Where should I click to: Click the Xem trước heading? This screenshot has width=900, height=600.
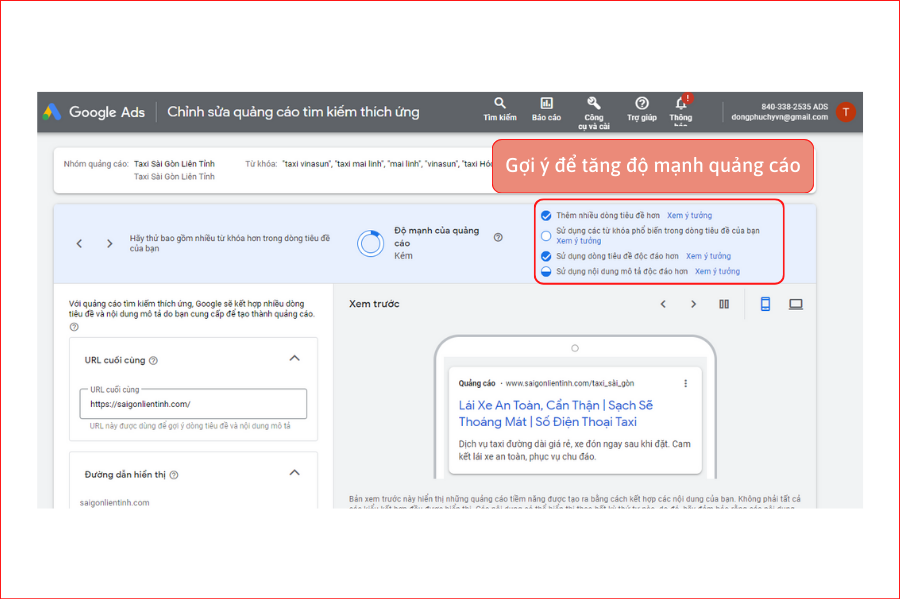tap(374, 304)
